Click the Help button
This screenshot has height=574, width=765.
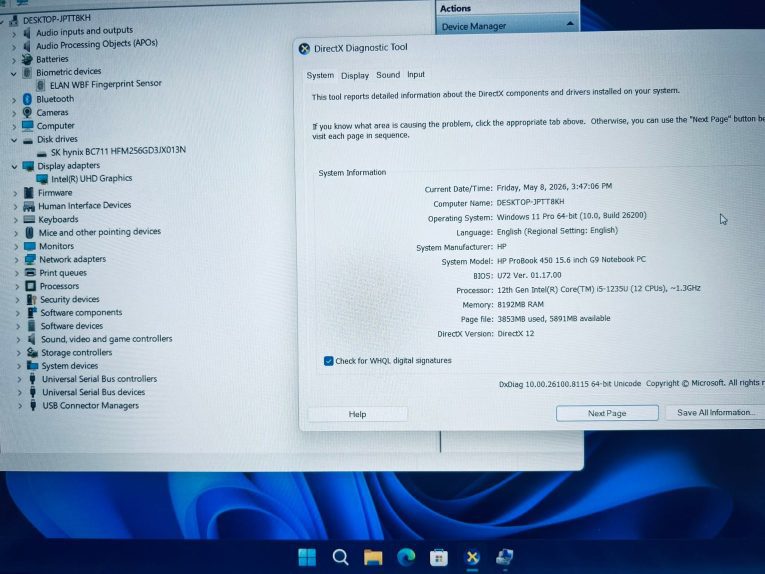pyautogui.click(x=358, y=414)
